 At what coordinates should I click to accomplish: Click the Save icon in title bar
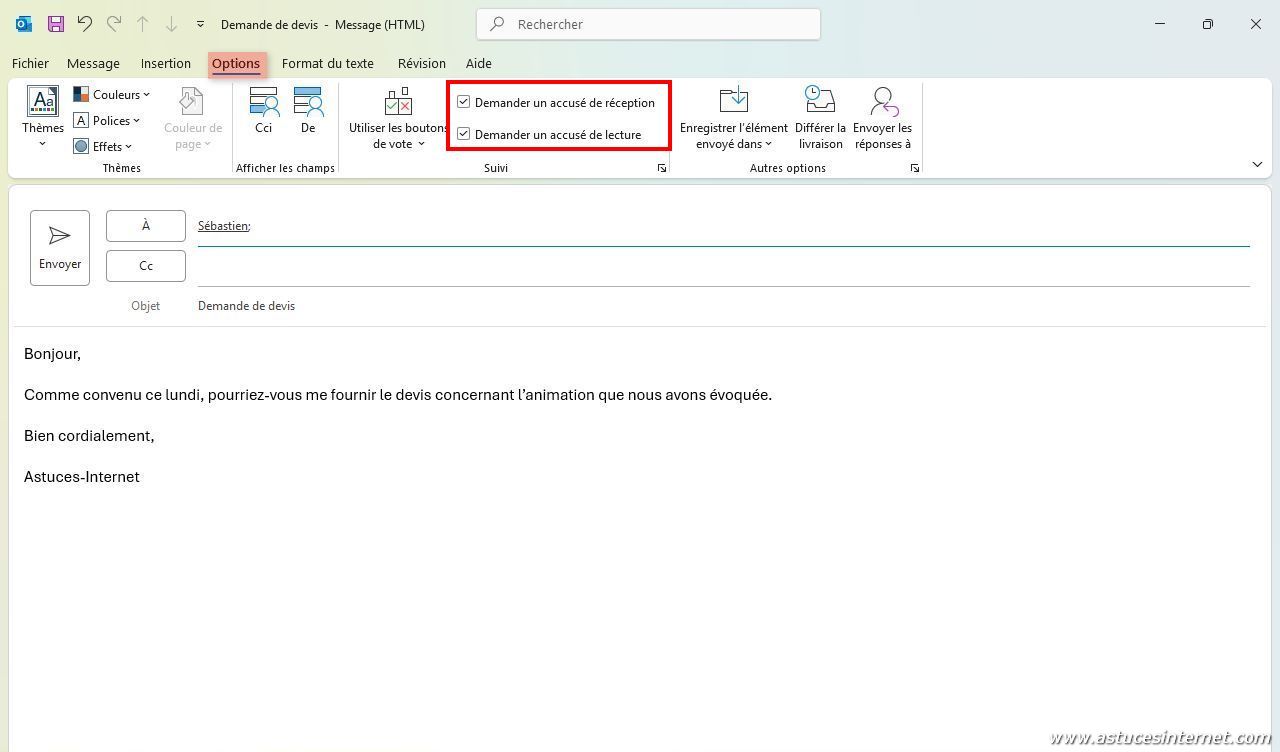click(55, 24)
